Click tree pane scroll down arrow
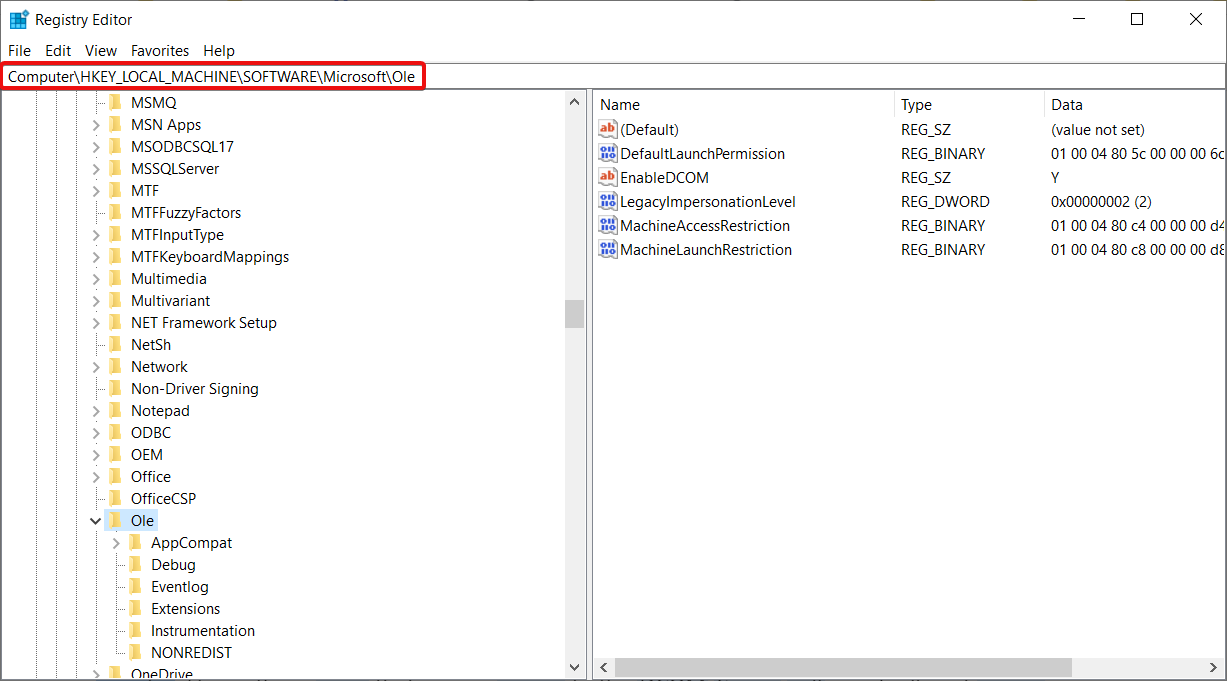The height and width of the screenshot is (681, 1227). pyautogui.click(x=574, y=666)
